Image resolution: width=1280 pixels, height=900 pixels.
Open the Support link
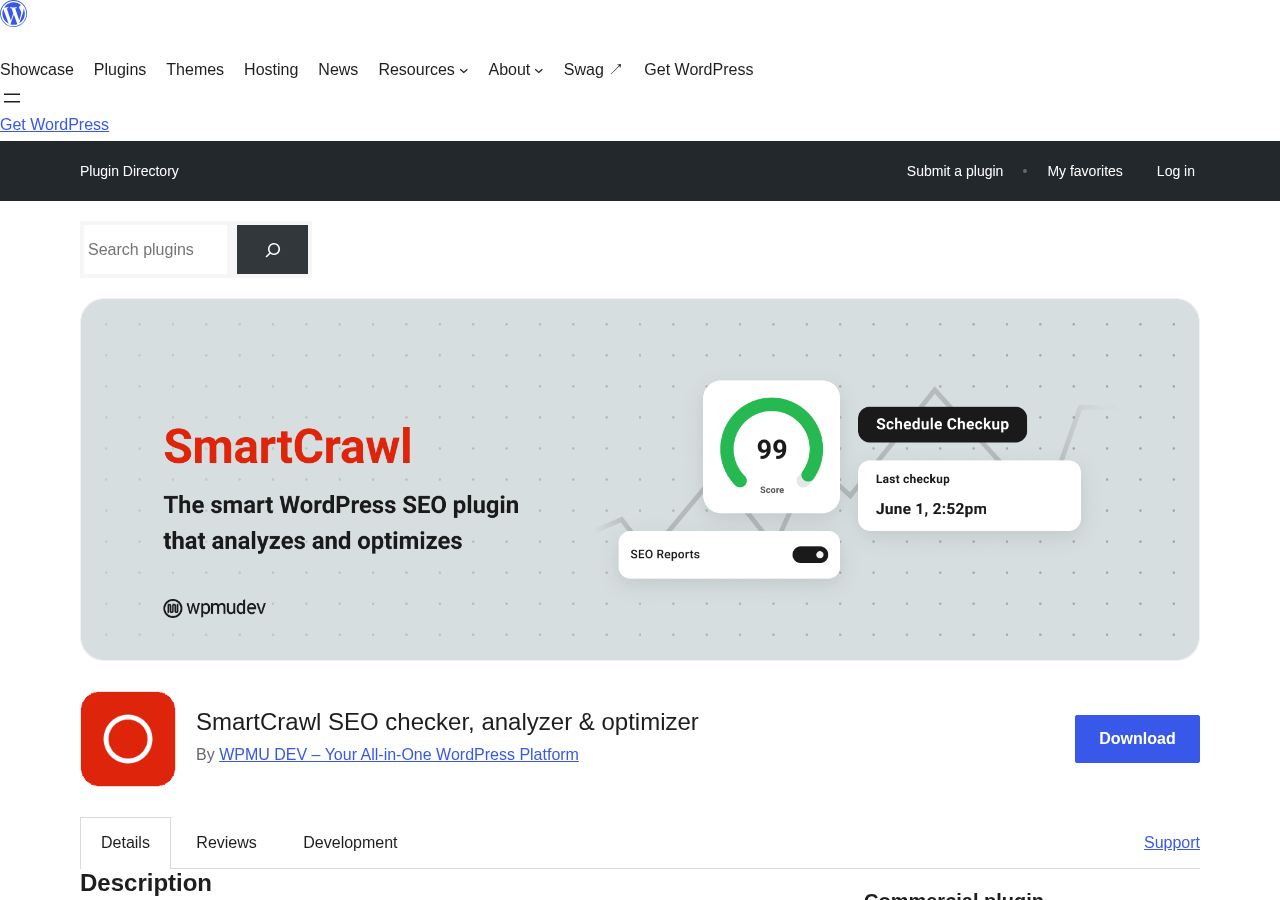pyautogui.click(x=1172, y=843)
